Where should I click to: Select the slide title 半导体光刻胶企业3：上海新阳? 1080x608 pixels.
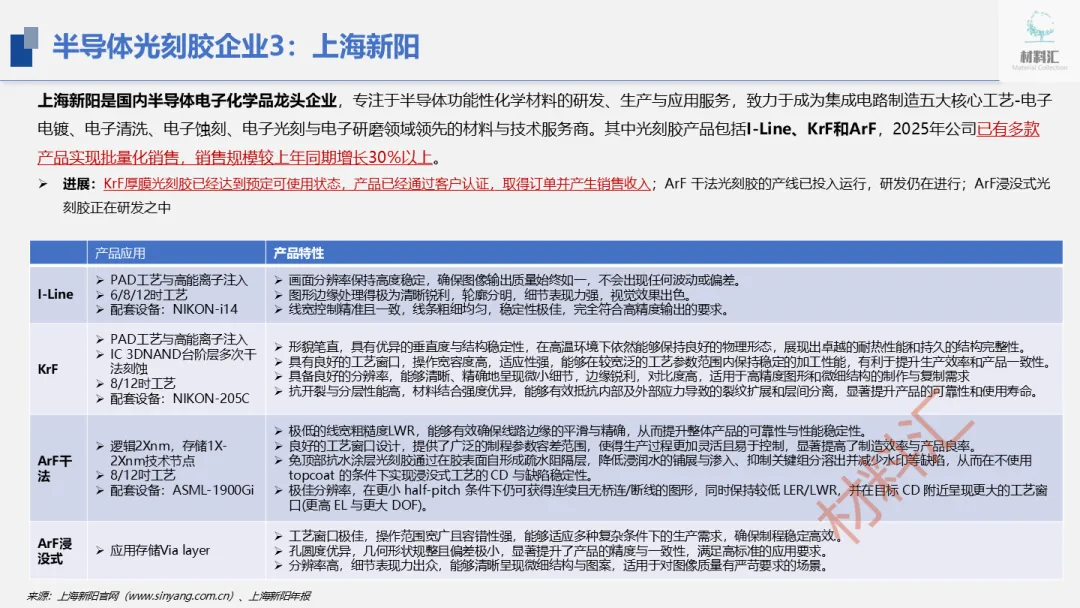click(236, 47)
